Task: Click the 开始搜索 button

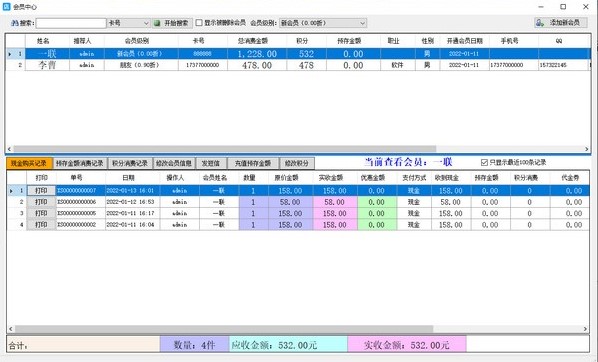Action: [172, 23]
